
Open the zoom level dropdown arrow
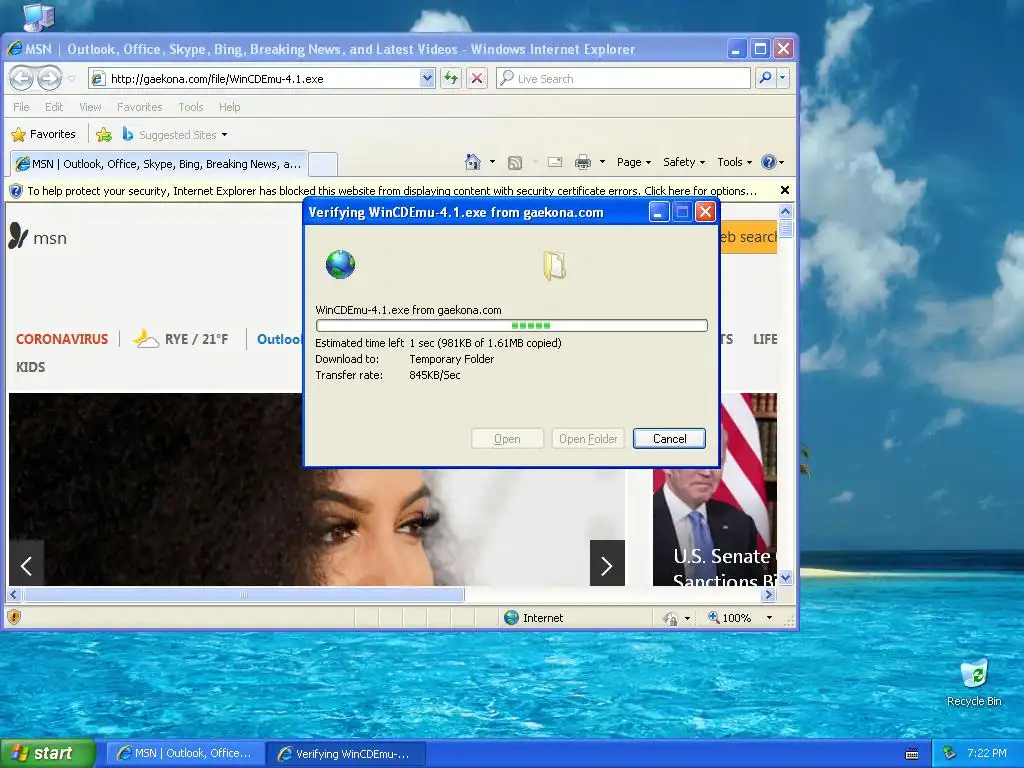[769, 618]
